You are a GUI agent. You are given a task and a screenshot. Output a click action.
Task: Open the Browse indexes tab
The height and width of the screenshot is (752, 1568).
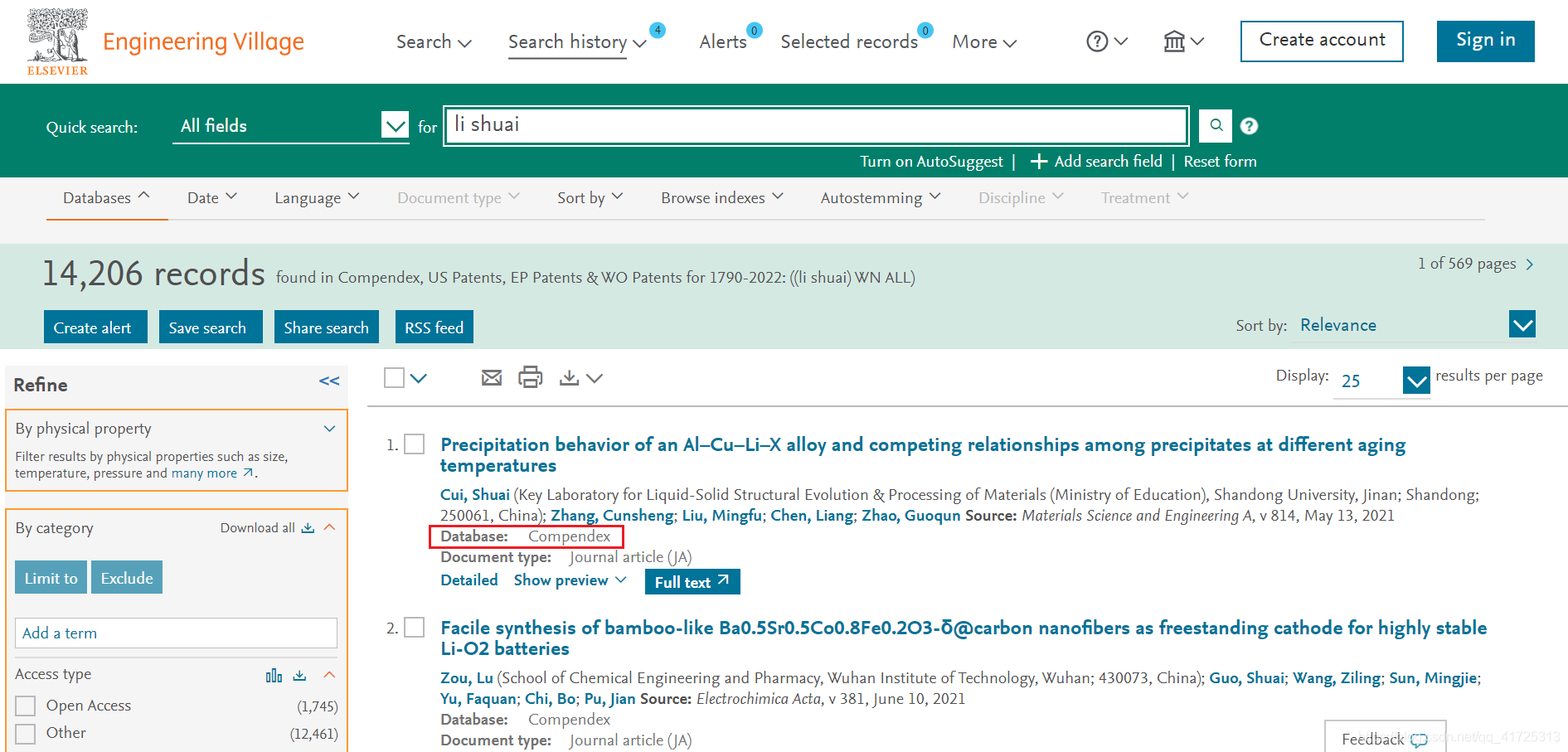point(721,198)
